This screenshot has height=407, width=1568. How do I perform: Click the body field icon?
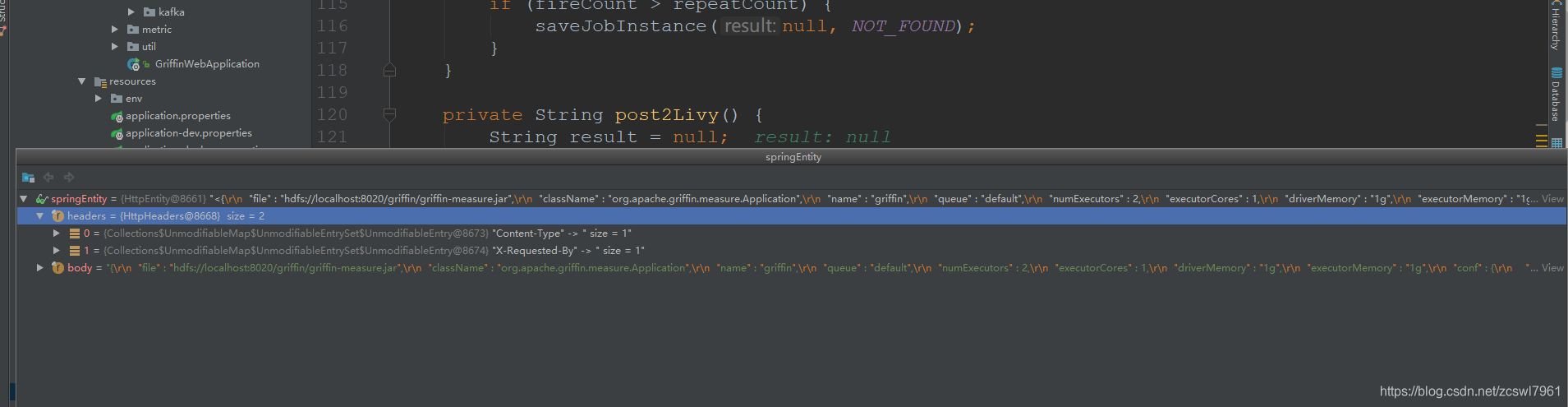[x=57, y=267]
